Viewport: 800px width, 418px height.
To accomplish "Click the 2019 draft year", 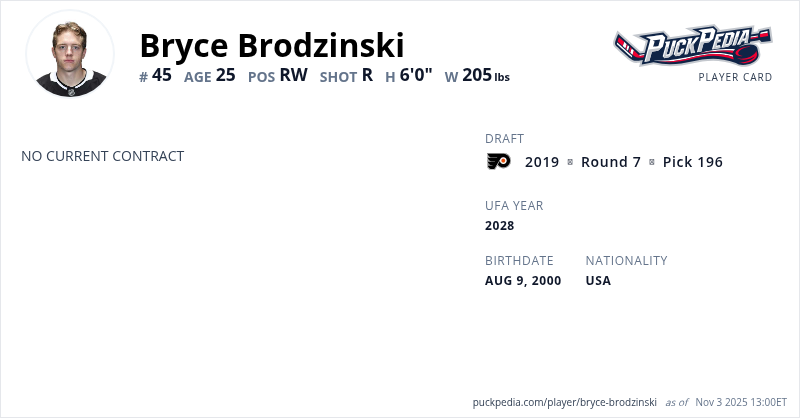I will [542, 162].
